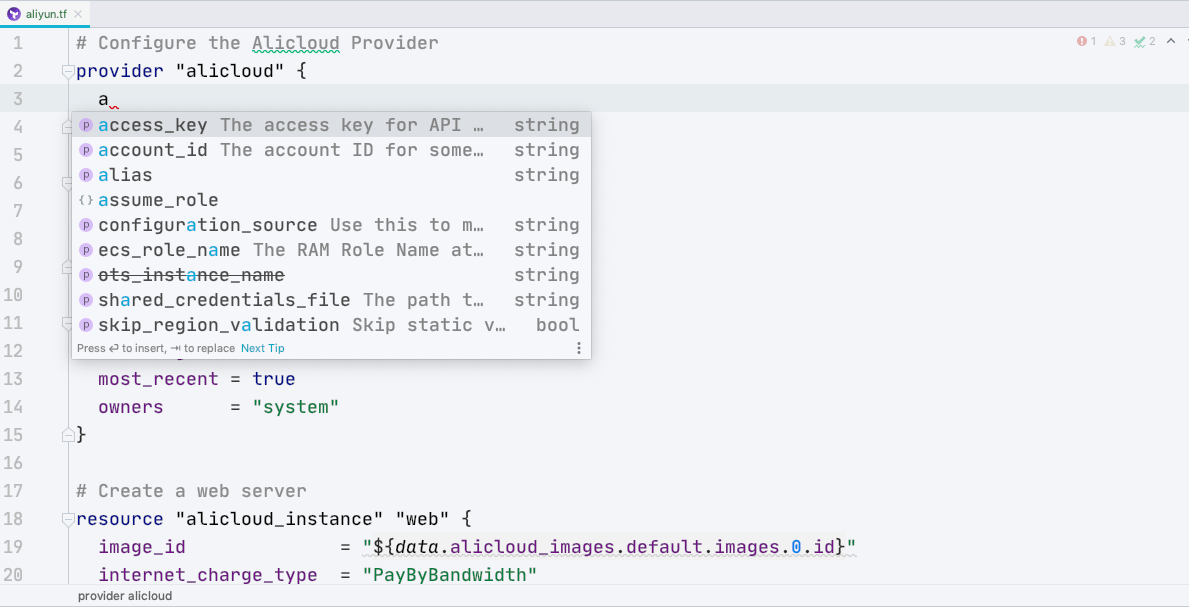Jump to previous highlighted error arrow
Image resolution: width=1189 pixels, height=607 pixels.
(x=1170, y=41)
